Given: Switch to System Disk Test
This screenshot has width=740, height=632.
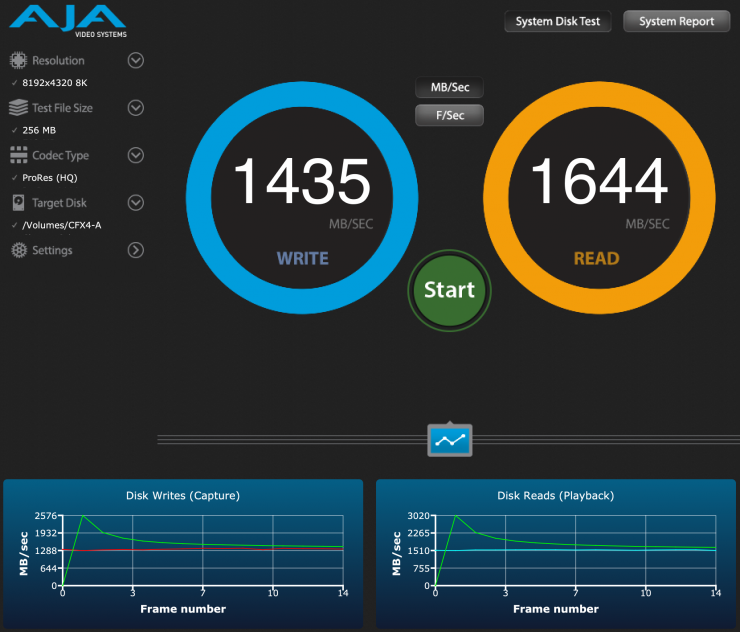Looking at the screenshot, I should [x=557, y=22].
